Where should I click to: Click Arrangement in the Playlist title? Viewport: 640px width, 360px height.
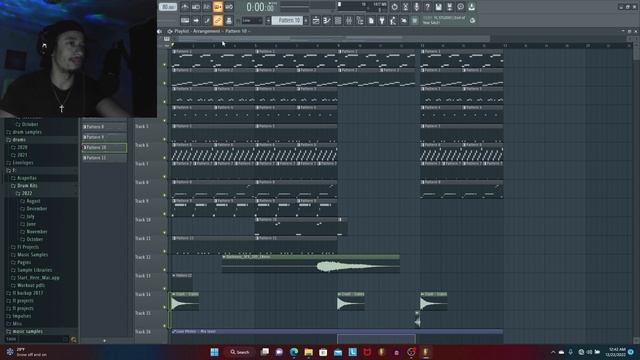click(206, 31)
